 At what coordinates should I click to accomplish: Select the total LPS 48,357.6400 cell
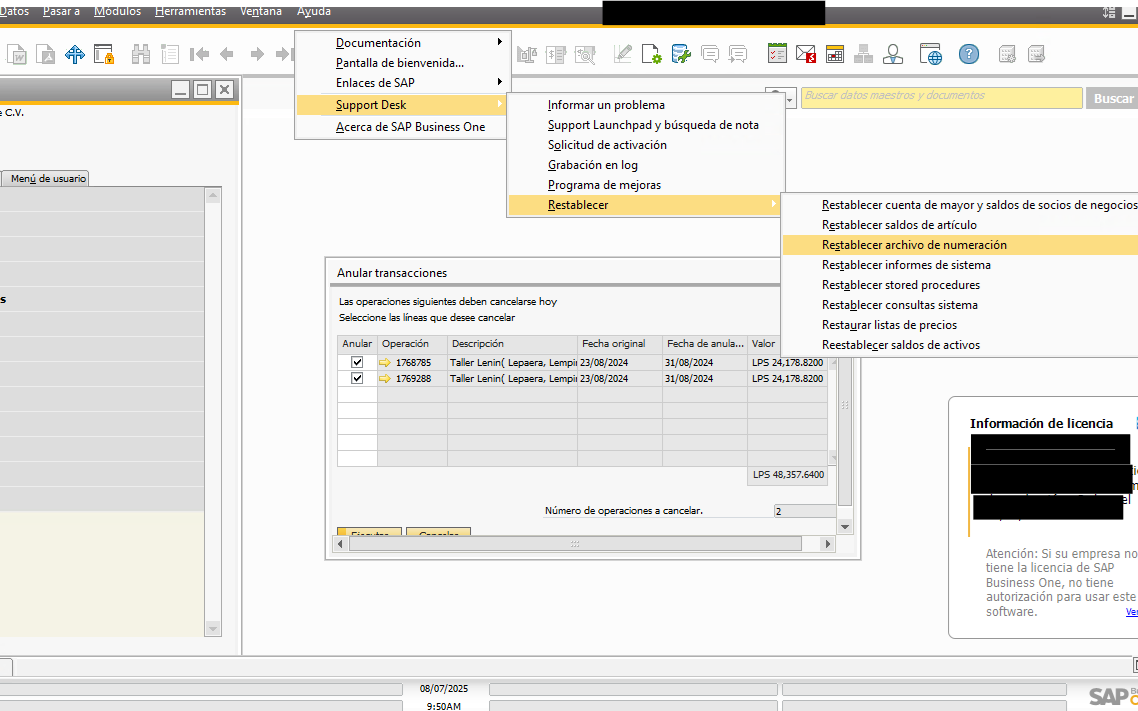pos(787,475)
